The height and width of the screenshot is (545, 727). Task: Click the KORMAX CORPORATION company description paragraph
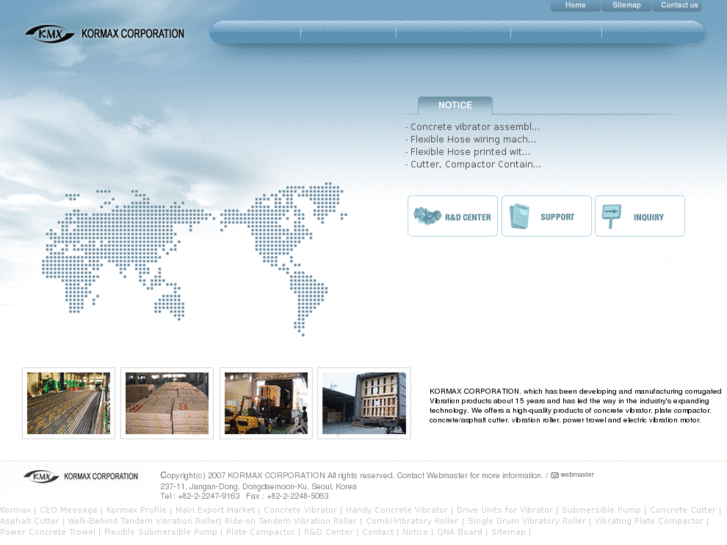[x=575, y=405]
